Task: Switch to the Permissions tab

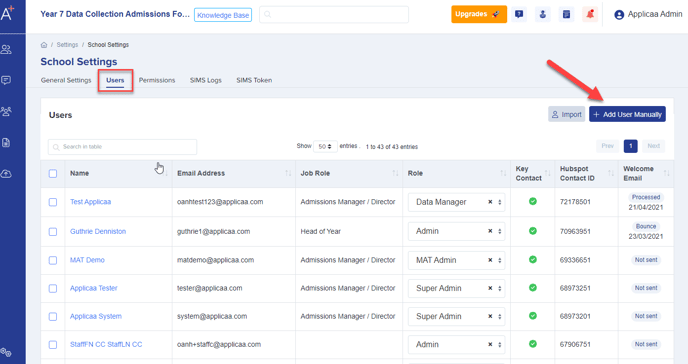Action: coord(157,80)
